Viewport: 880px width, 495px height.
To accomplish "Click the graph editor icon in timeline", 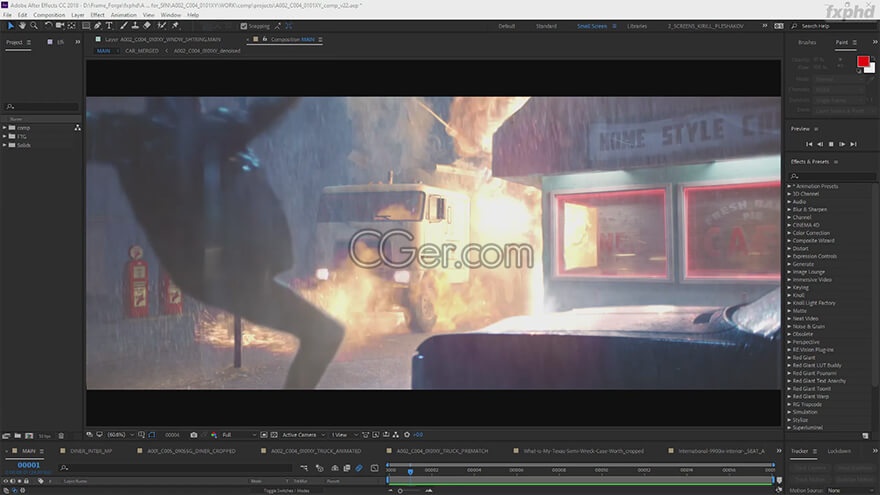I will (x=374, y=468).
